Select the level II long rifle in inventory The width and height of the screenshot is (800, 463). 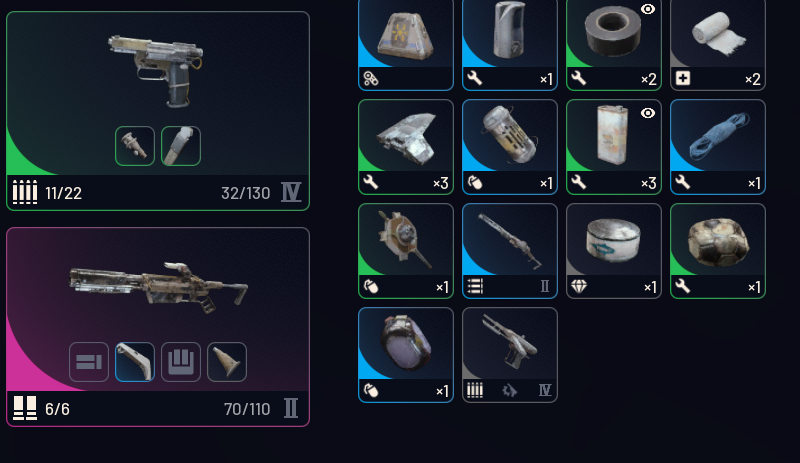coord(510,251)
